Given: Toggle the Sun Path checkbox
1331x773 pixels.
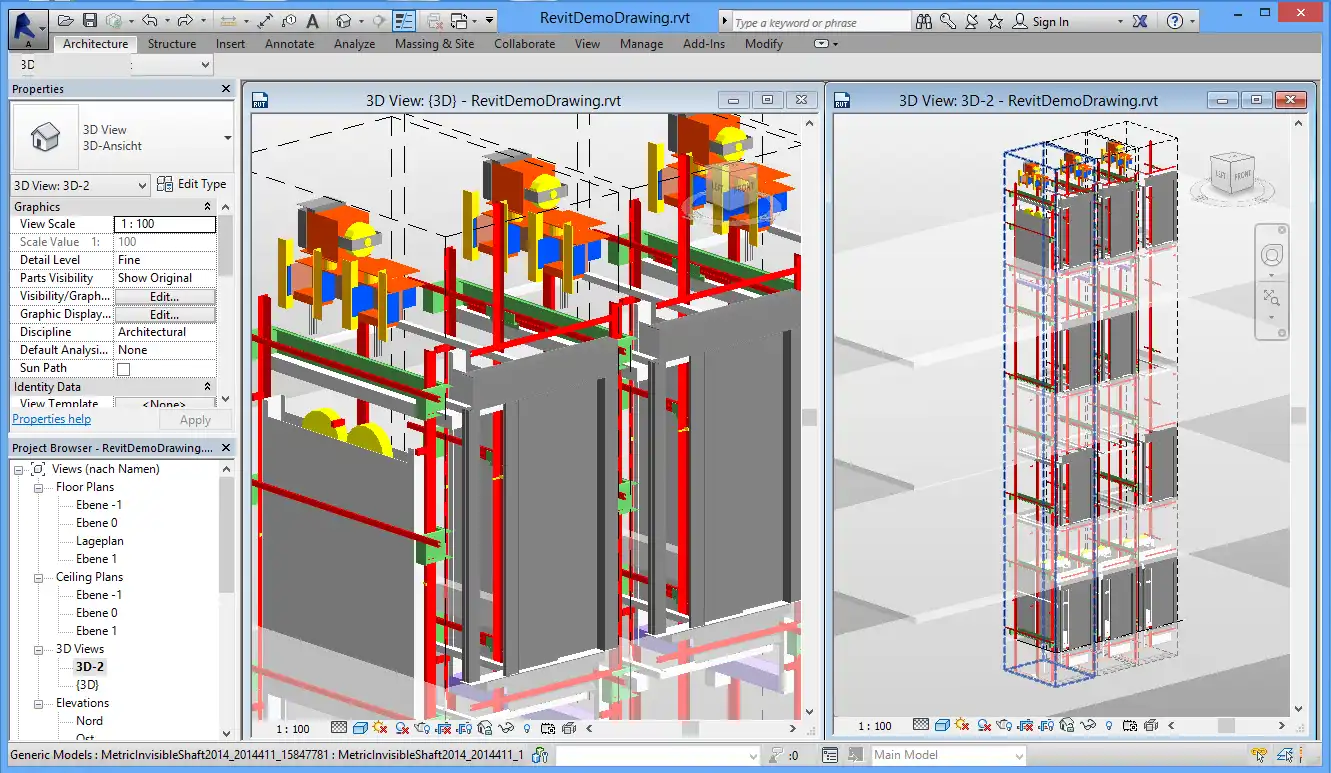Looking at the screenshot, I should point(124,369).
